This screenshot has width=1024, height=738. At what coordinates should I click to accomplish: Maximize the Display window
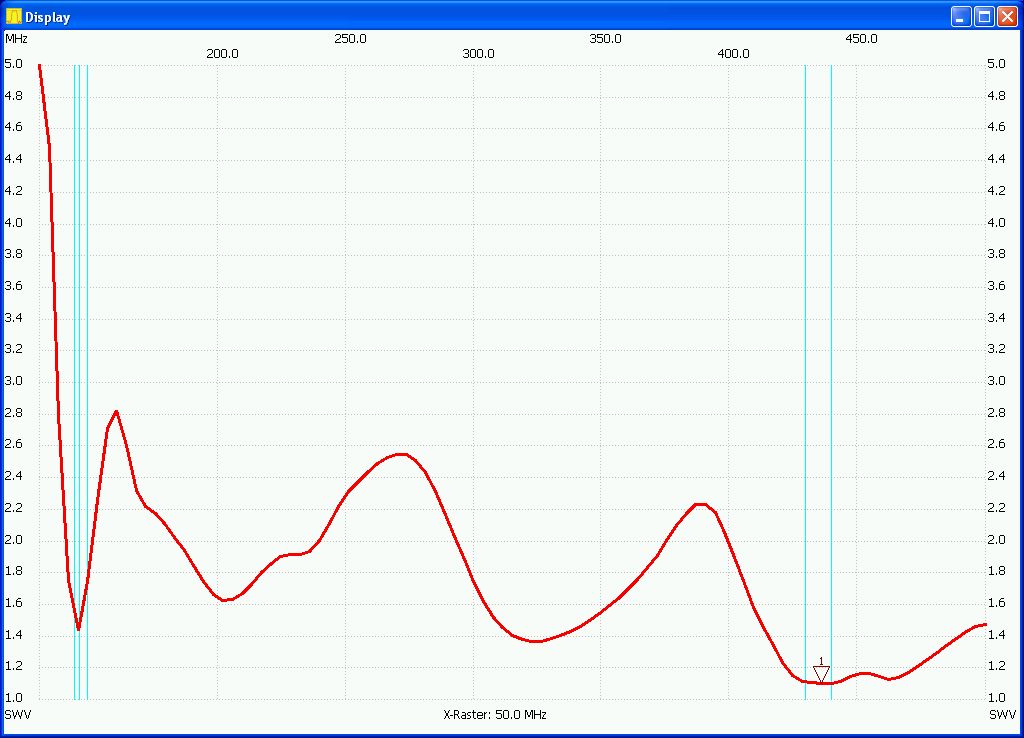click(984, 16)
